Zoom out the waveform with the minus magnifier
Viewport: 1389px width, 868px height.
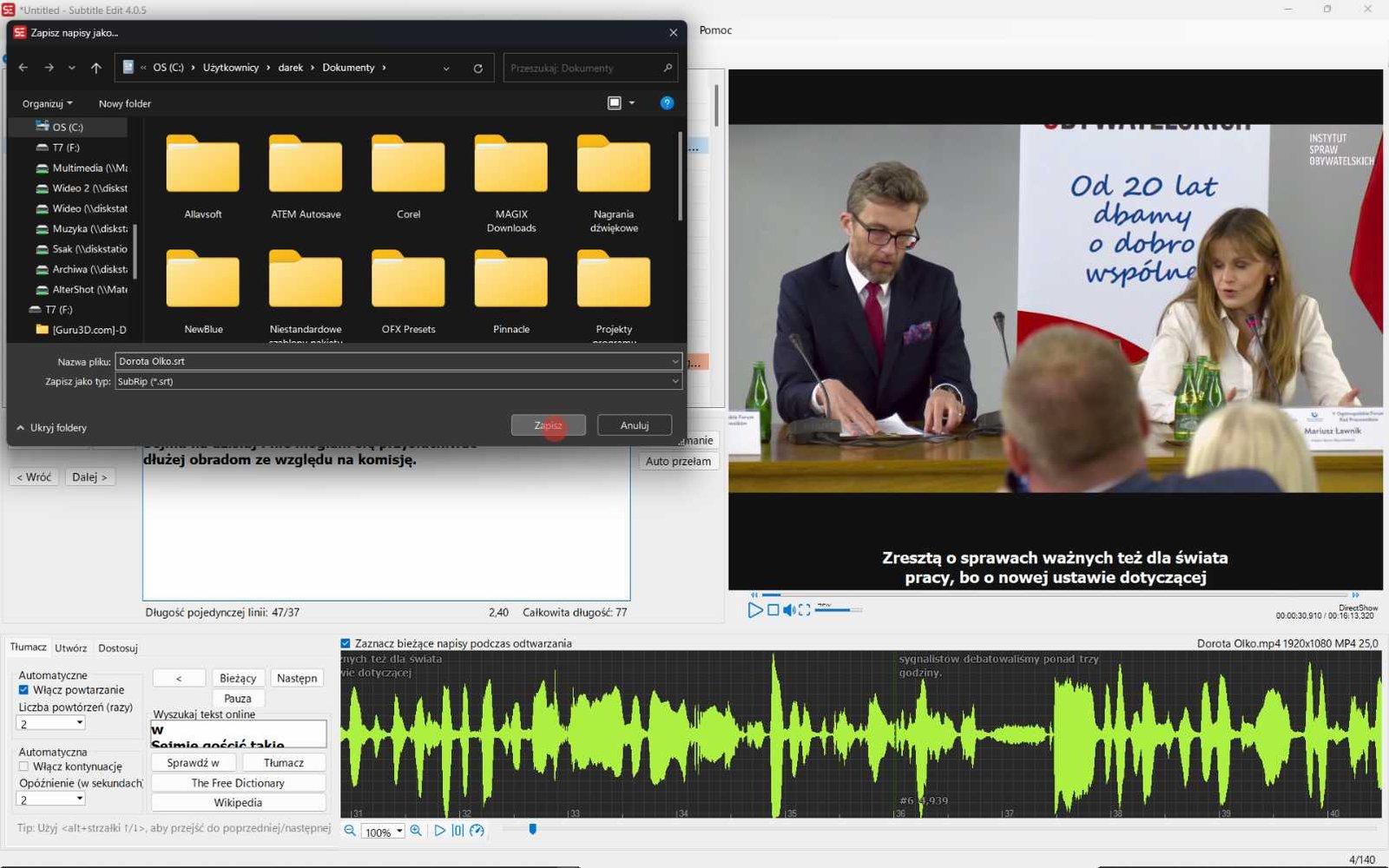350,831
